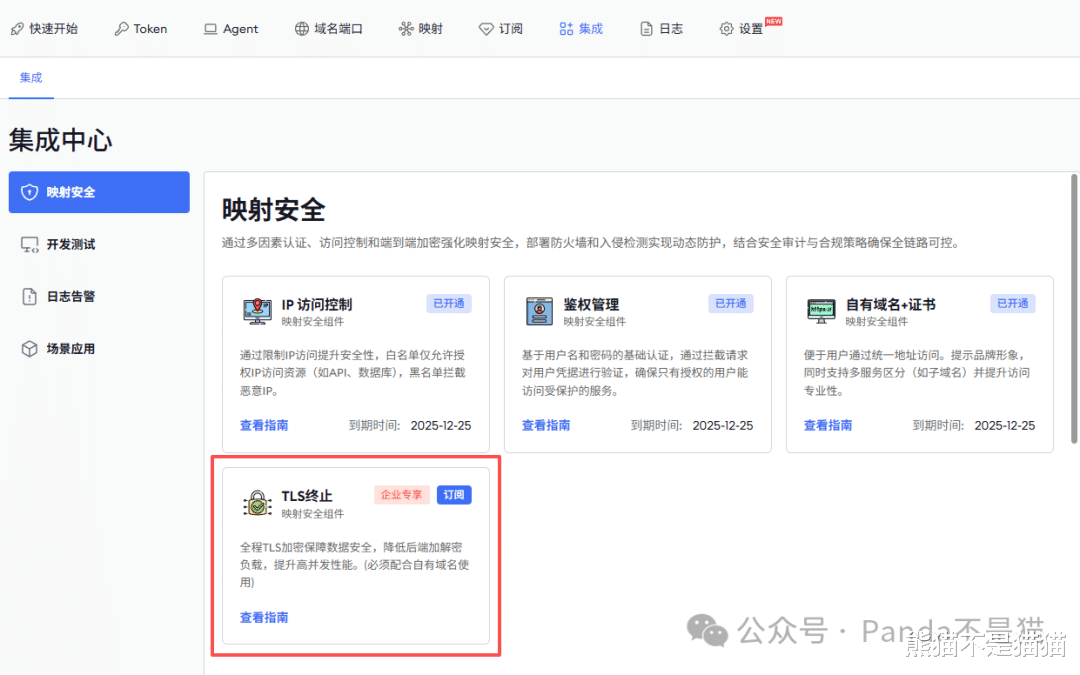Click the 自有域名+证书 card title
This screenshot has height=675, width=1080.
891,304
